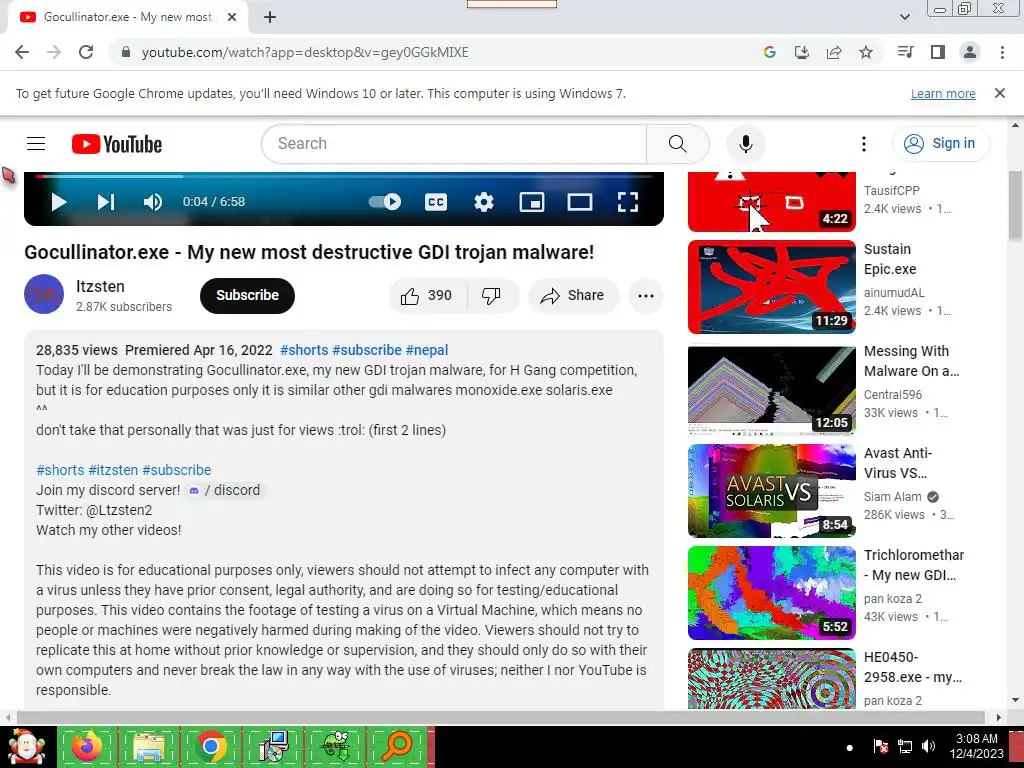Open system tray volume icon
This screenshot has height=768, width=1024.
tap(928, 746)
